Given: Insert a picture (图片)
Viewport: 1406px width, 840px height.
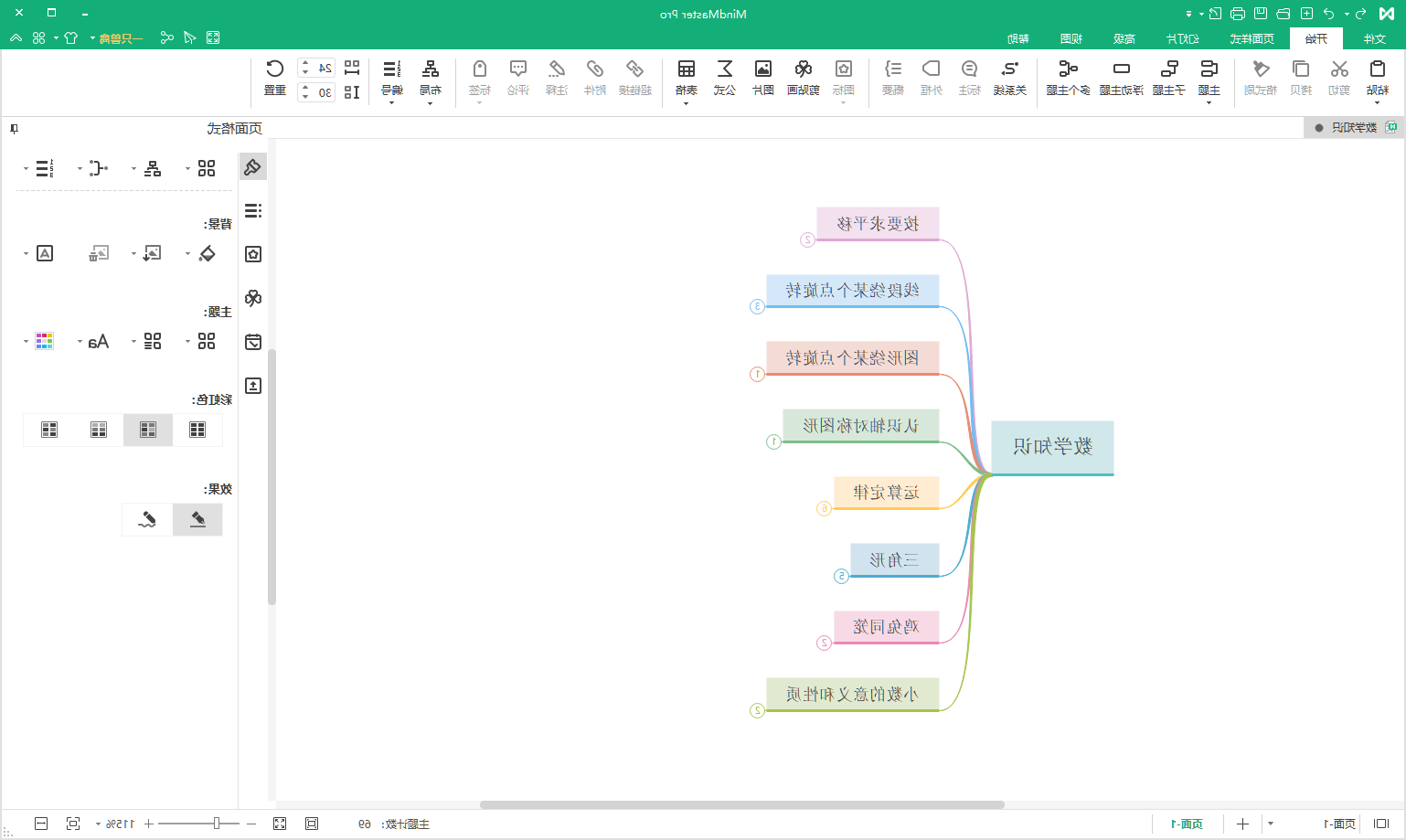Looking at the screenshot, I should coord(763,69).
